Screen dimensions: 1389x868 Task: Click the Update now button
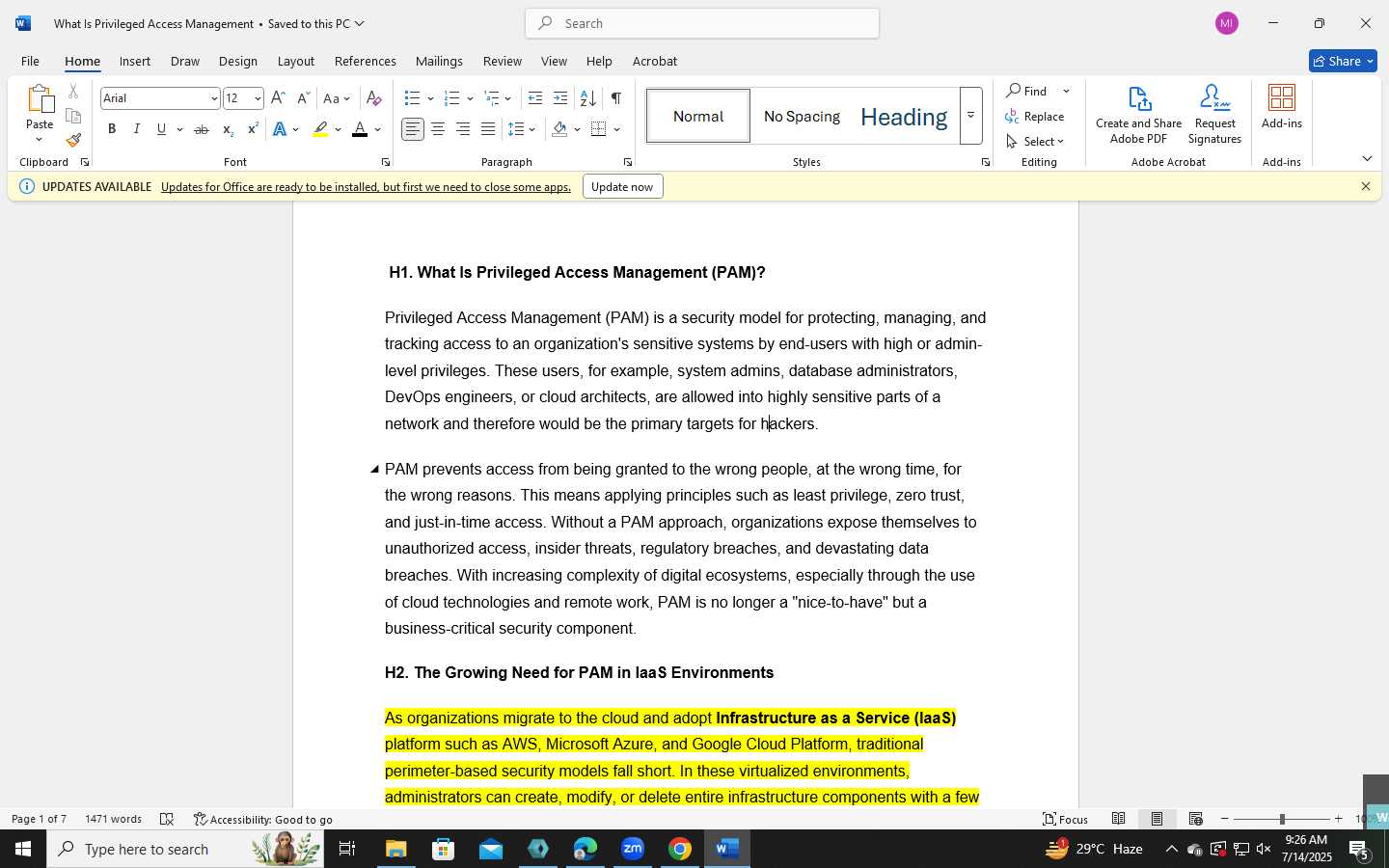click(622, 187)
